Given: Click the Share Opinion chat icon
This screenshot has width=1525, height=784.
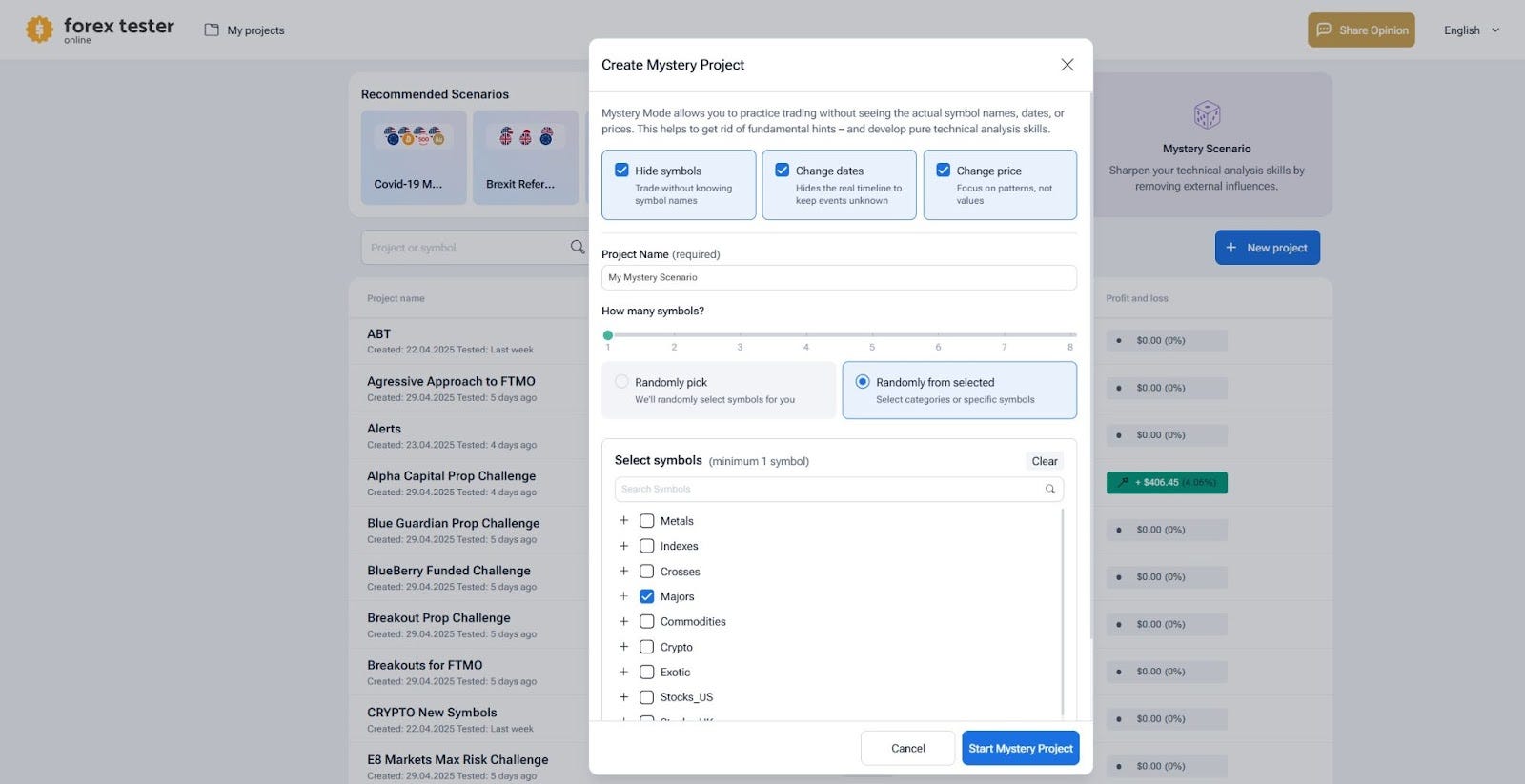Looking at the screenshot, I should [1324, 30].
